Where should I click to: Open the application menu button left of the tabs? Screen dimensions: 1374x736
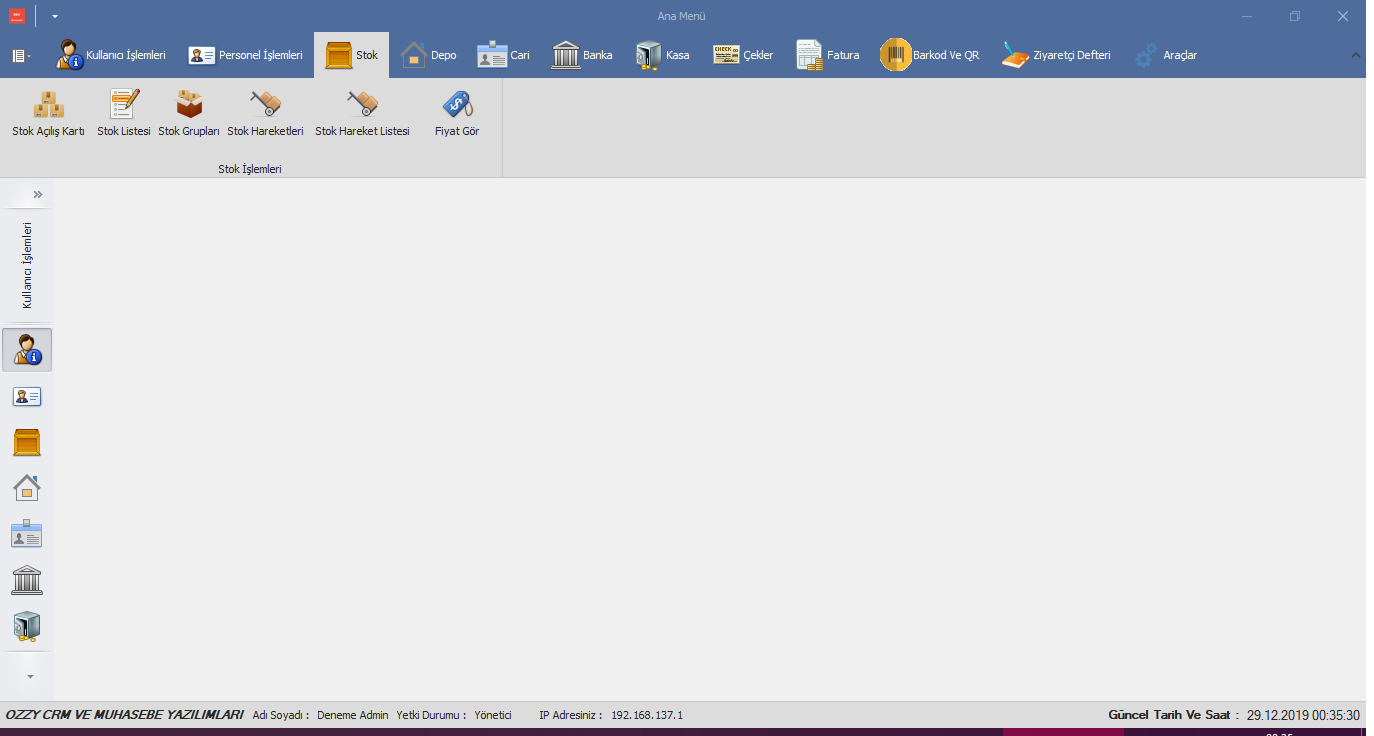point(21,56)
